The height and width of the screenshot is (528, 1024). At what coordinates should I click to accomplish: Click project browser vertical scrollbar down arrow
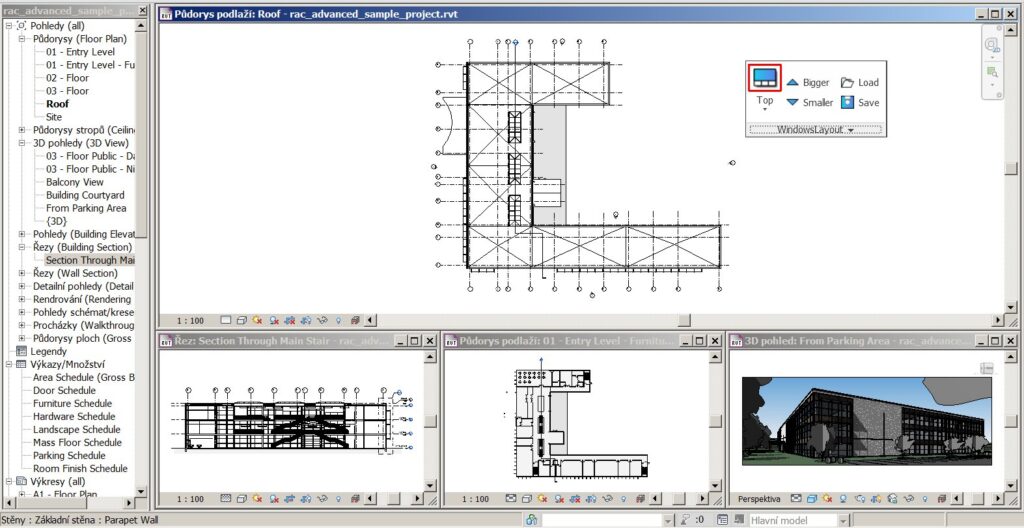(x=141, y=491)
